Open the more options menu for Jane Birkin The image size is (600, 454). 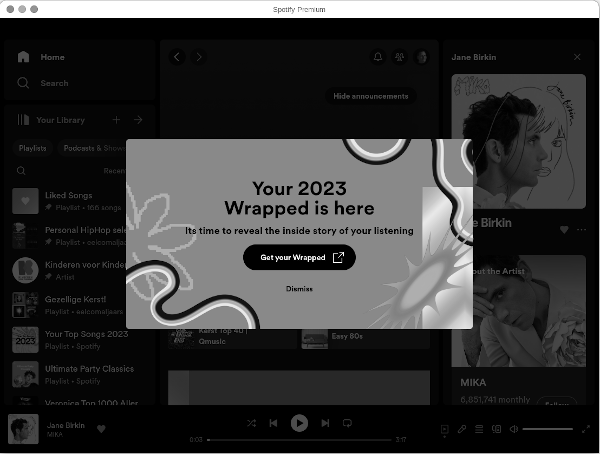click(581, 229)
